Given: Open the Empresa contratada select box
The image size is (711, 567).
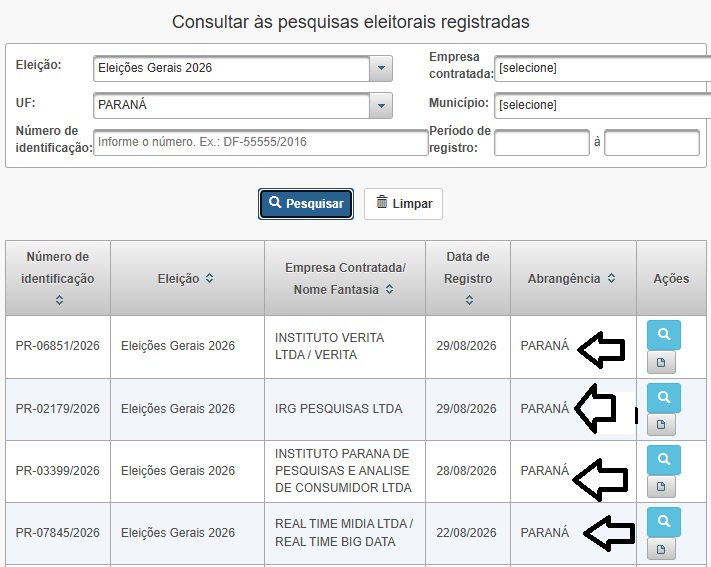Looking at the screenshot, I should click(x=602, y=68).
